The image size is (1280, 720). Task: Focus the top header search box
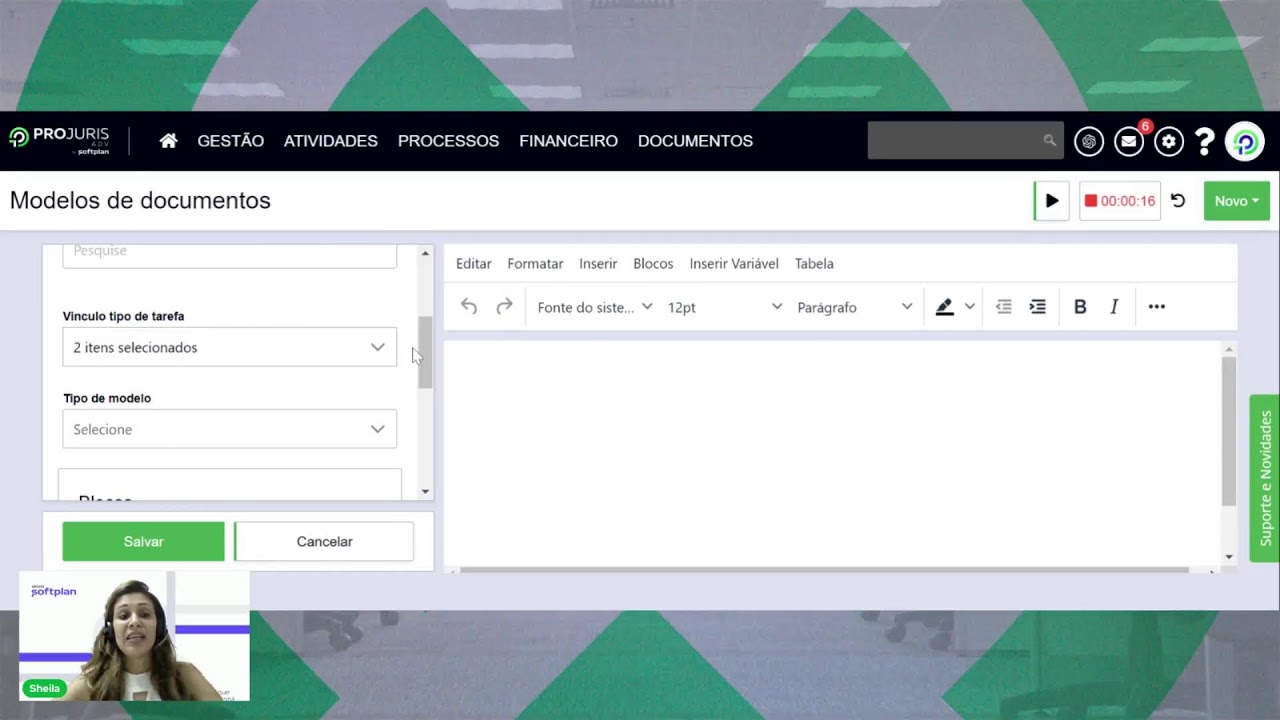[964, 141]
